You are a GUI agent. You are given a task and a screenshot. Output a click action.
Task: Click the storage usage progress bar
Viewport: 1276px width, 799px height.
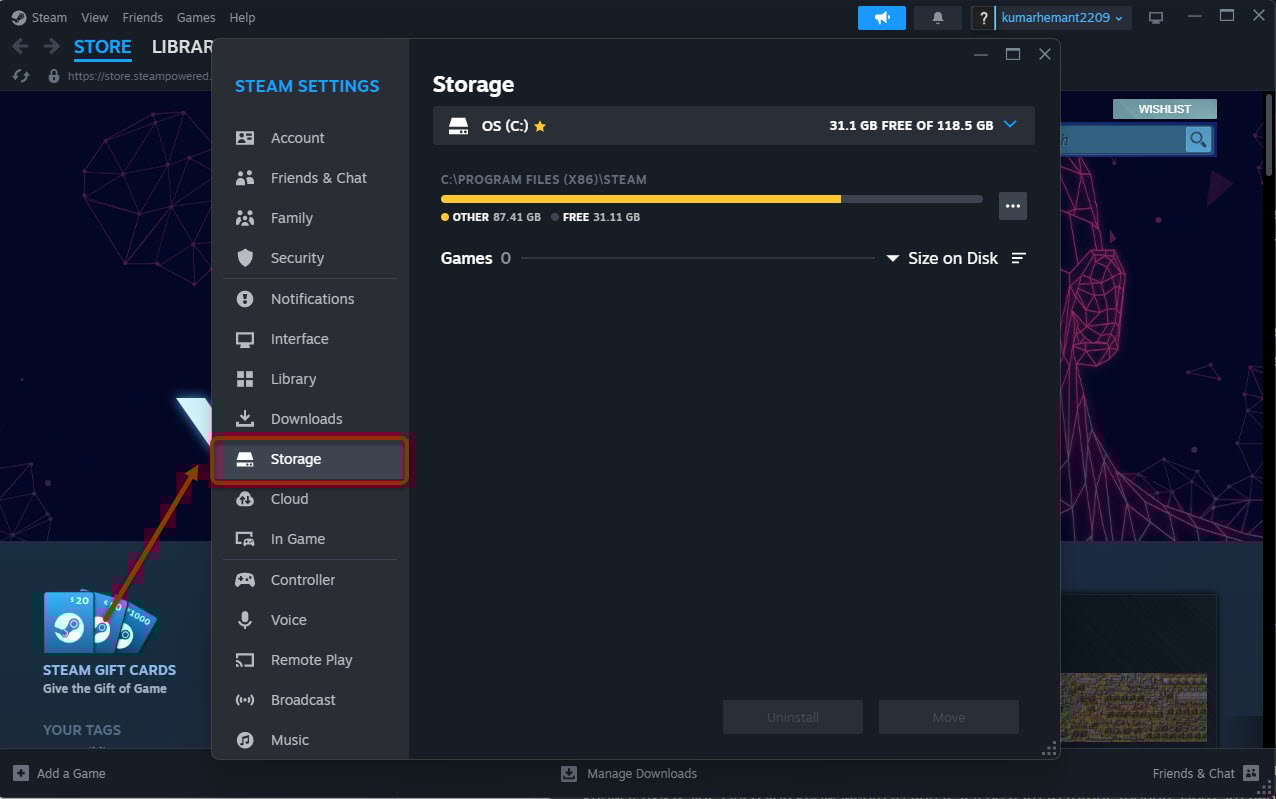(710, 198)
